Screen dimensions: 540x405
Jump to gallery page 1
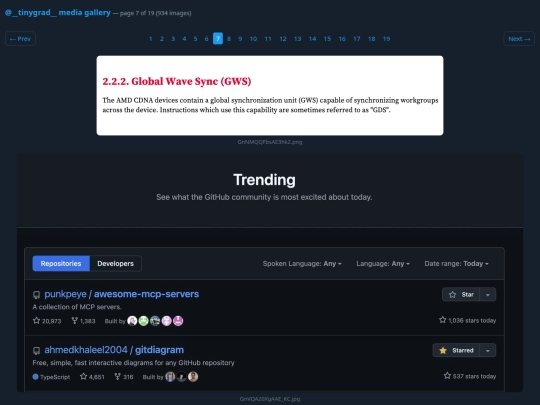pos(150,39)
